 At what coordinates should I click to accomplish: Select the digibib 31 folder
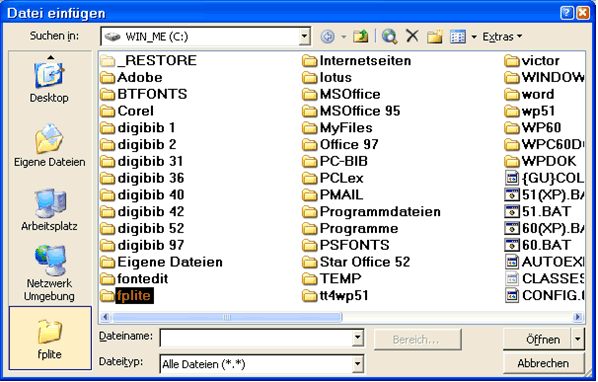pyautogui.click(x=142, y=161)
